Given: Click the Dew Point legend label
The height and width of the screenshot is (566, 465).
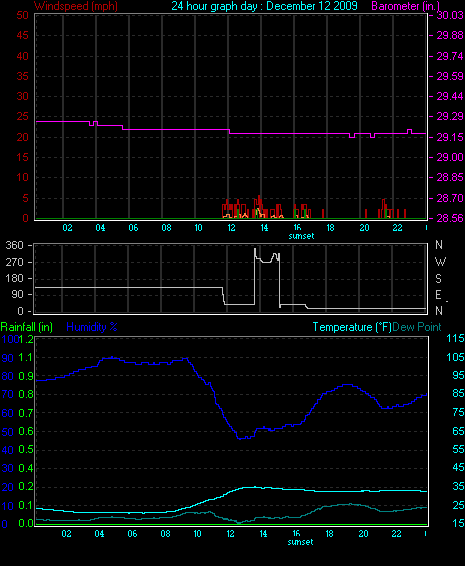Looking at the screenshot, I should (x=417, y=327).
